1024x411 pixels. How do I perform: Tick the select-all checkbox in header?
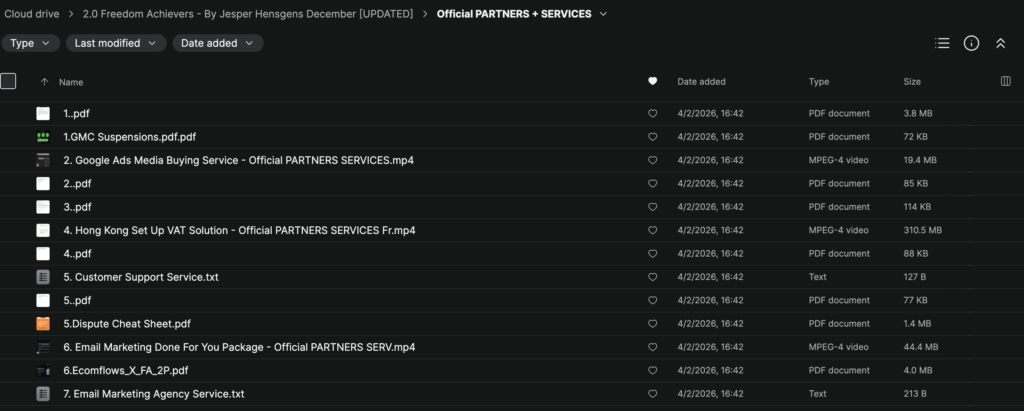click(8, 82)
